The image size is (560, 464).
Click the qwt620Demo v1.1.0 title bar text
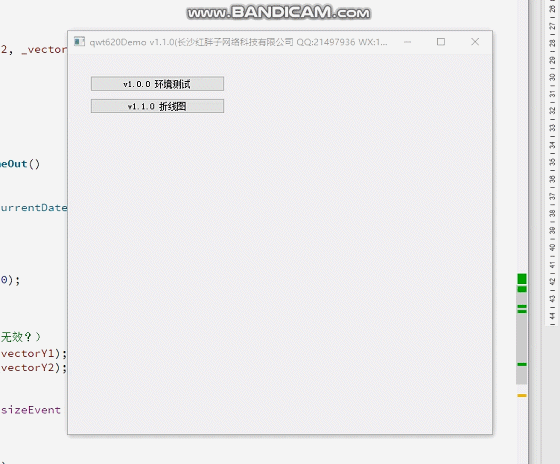[x=238, y=42]
